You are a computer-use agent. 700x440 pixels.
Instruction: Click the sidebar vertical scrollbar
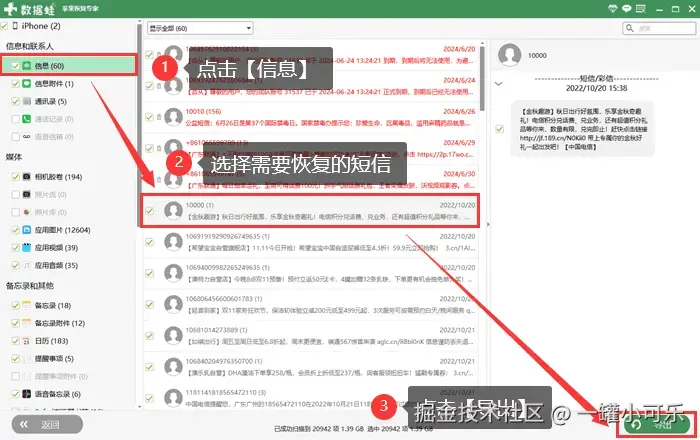[x=139, y=125]
